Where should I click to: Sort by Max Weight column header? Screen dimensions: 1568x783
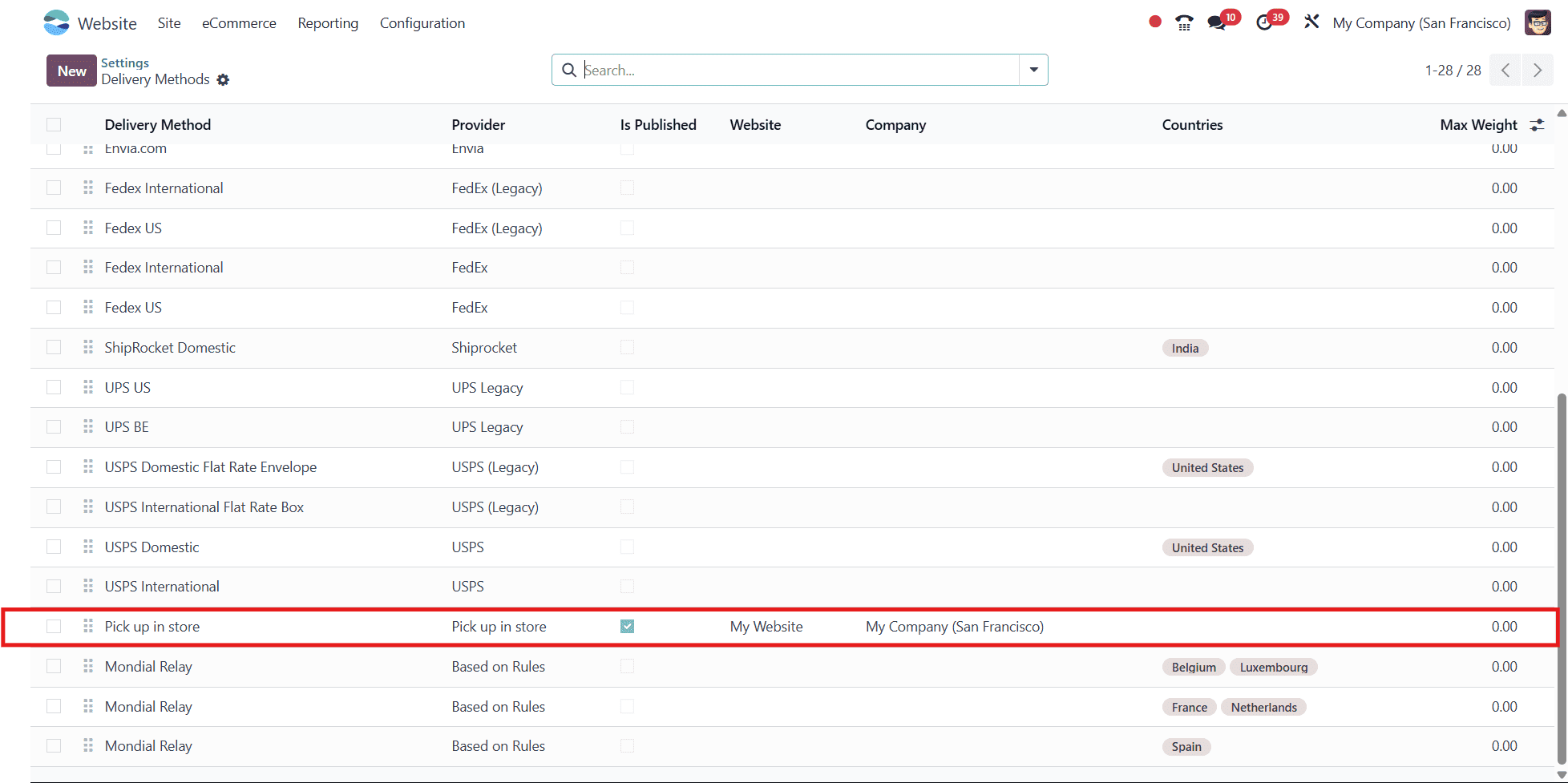(x=1478, y=124)
